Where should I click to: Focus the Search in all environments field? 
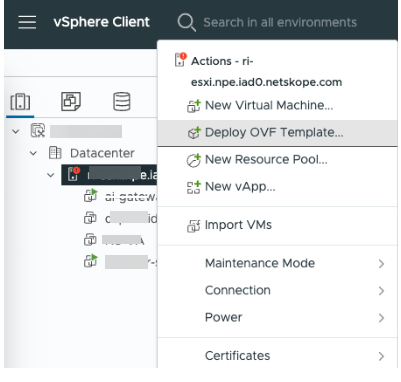tap(280, 23)
